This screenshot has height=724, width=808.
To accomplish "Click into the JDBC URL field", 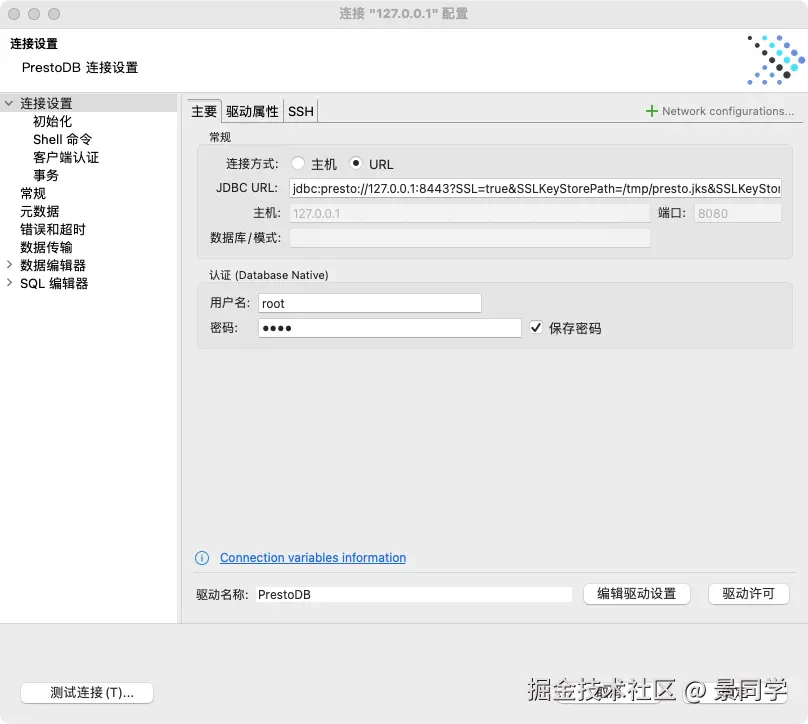I will (535, 189).
